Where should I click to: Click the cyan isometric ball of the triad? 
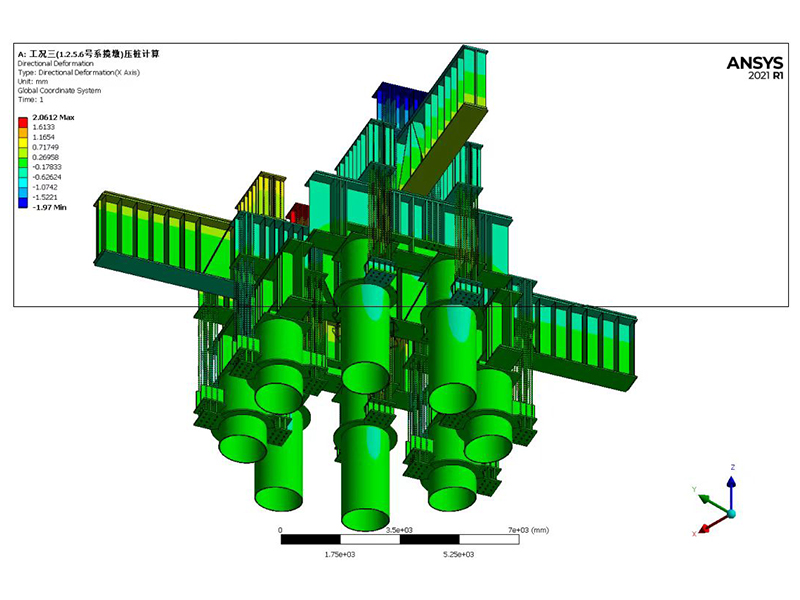[732, 514]
